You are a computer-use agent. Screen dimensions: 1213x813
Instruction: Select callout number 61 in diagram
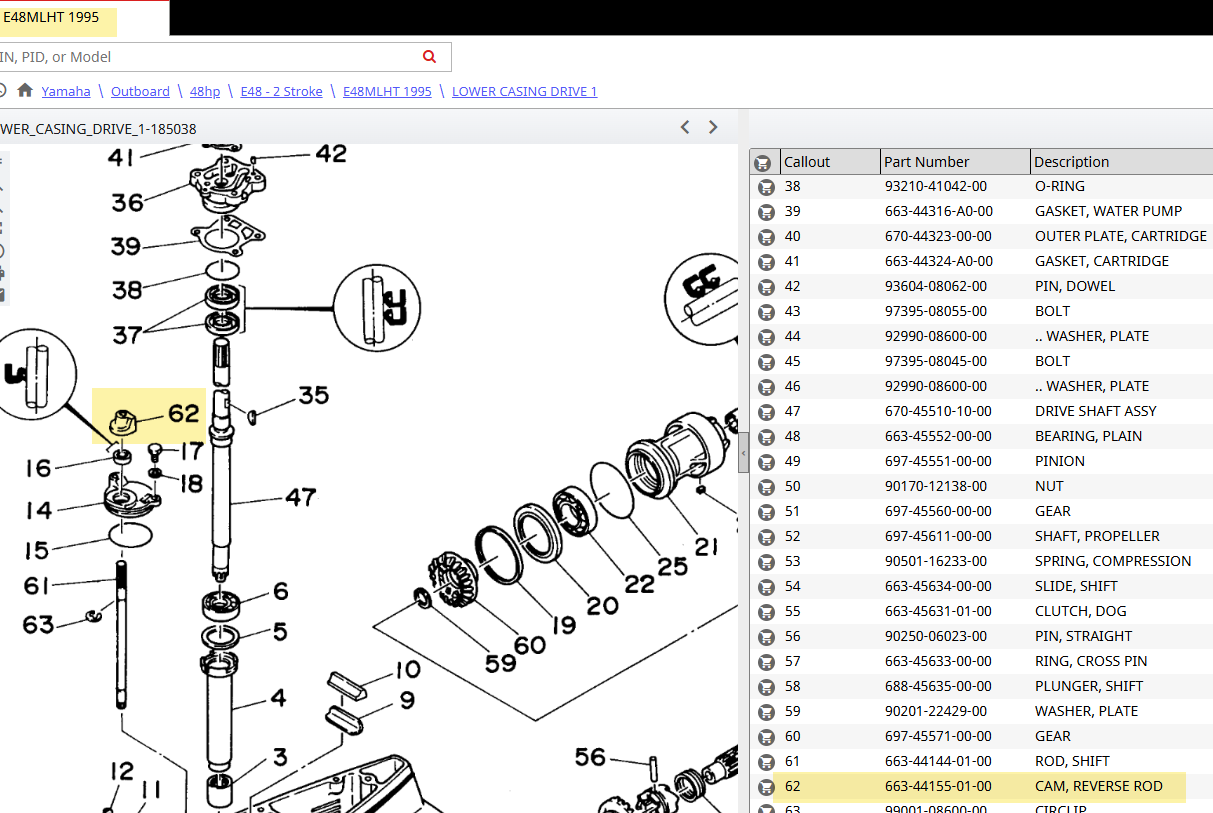37,585
